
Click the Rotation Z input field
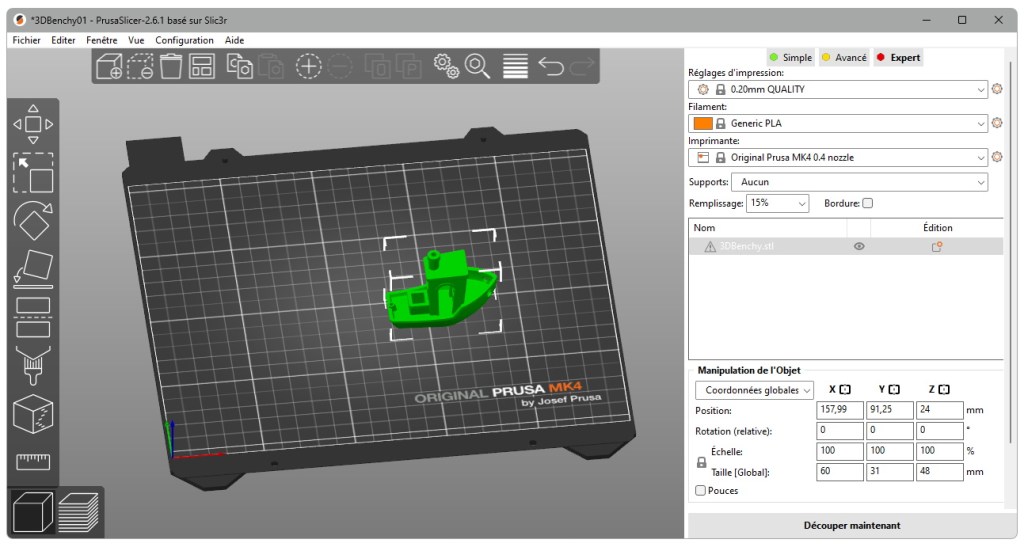pos(939,430)
